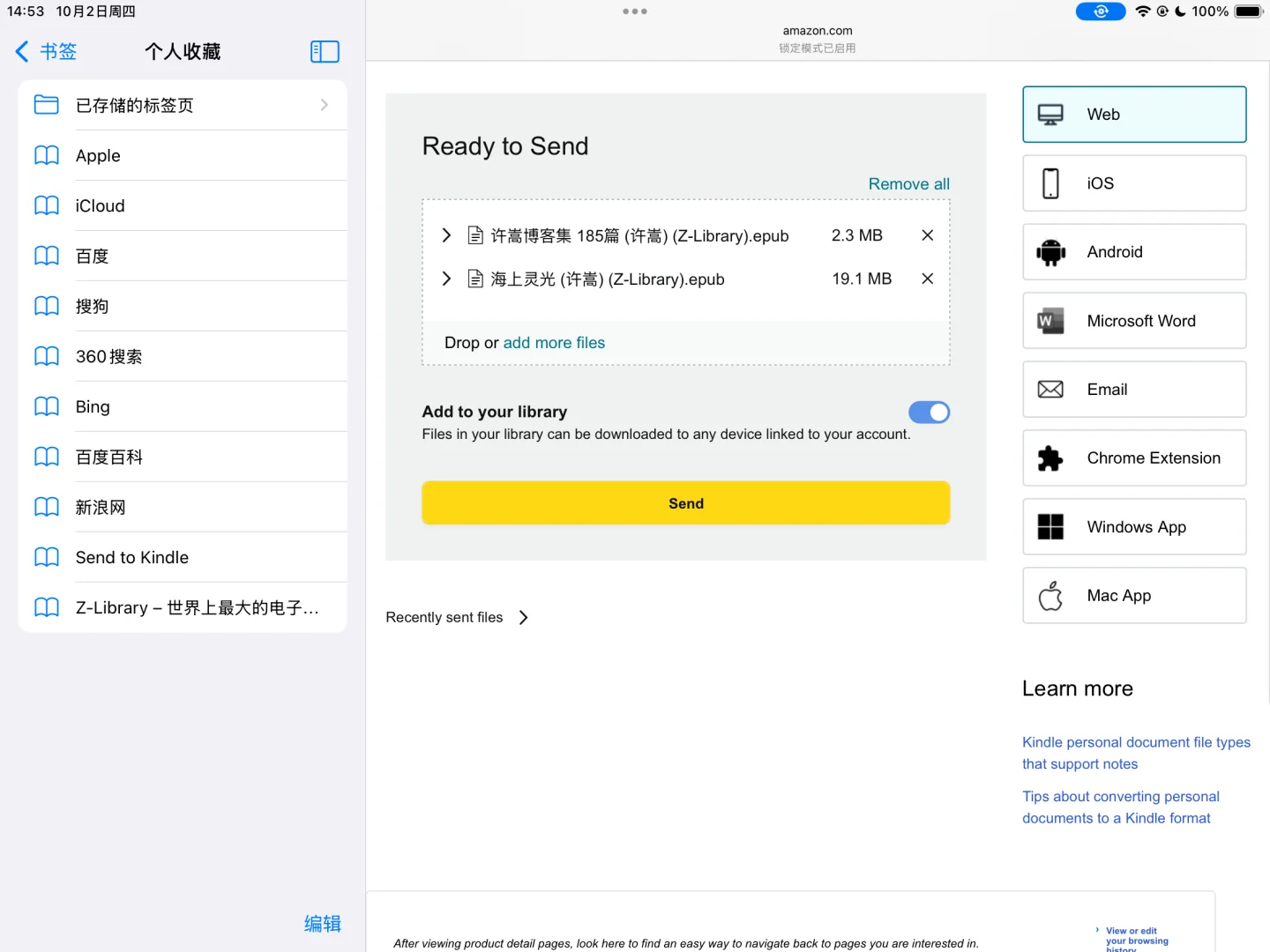Tap the battery status icon

point(1249,11)
